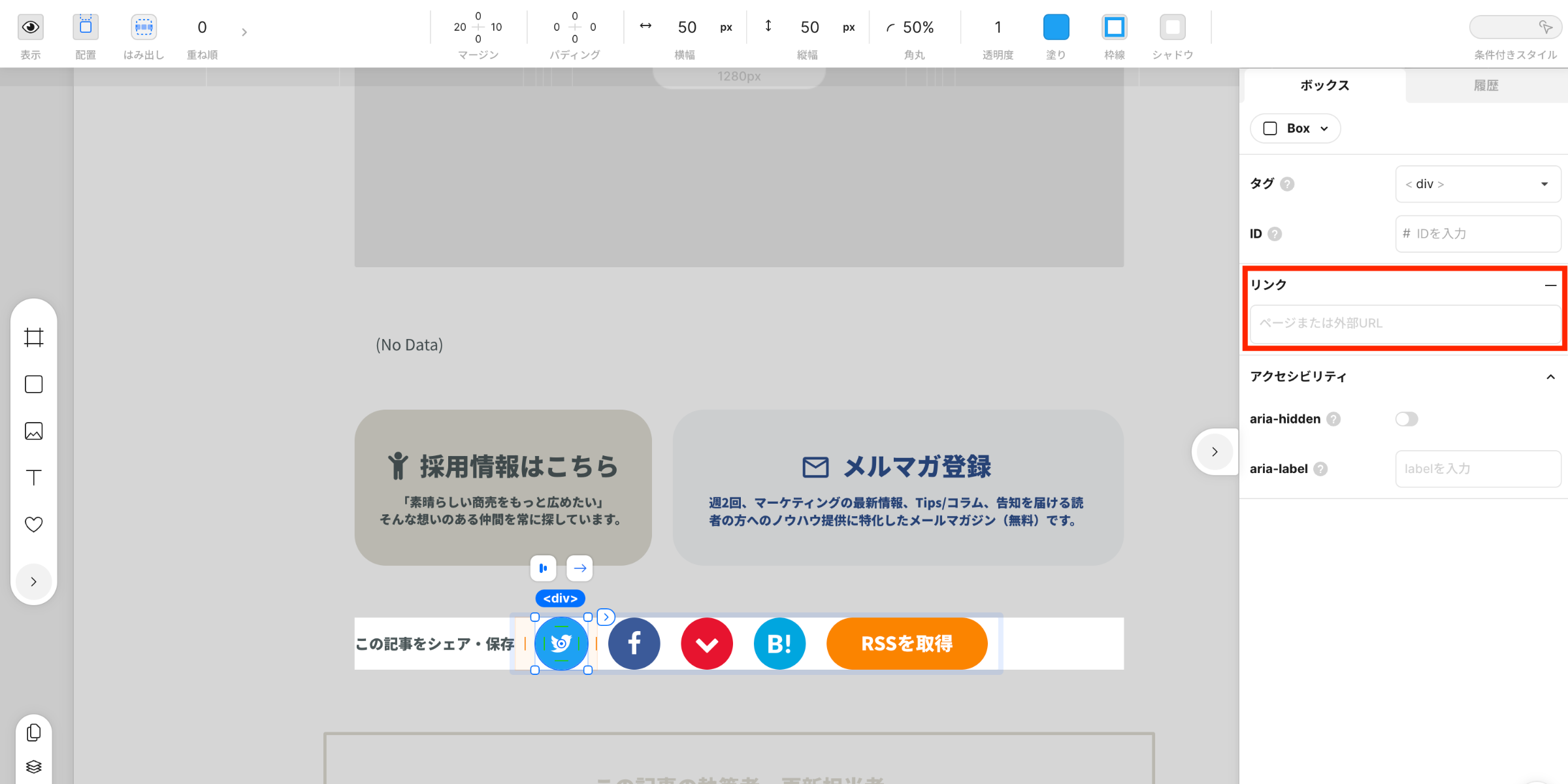The image size is (1568, 784).
Task: Open the 塗り blue fill swatch
Action: coord(1056,27)
